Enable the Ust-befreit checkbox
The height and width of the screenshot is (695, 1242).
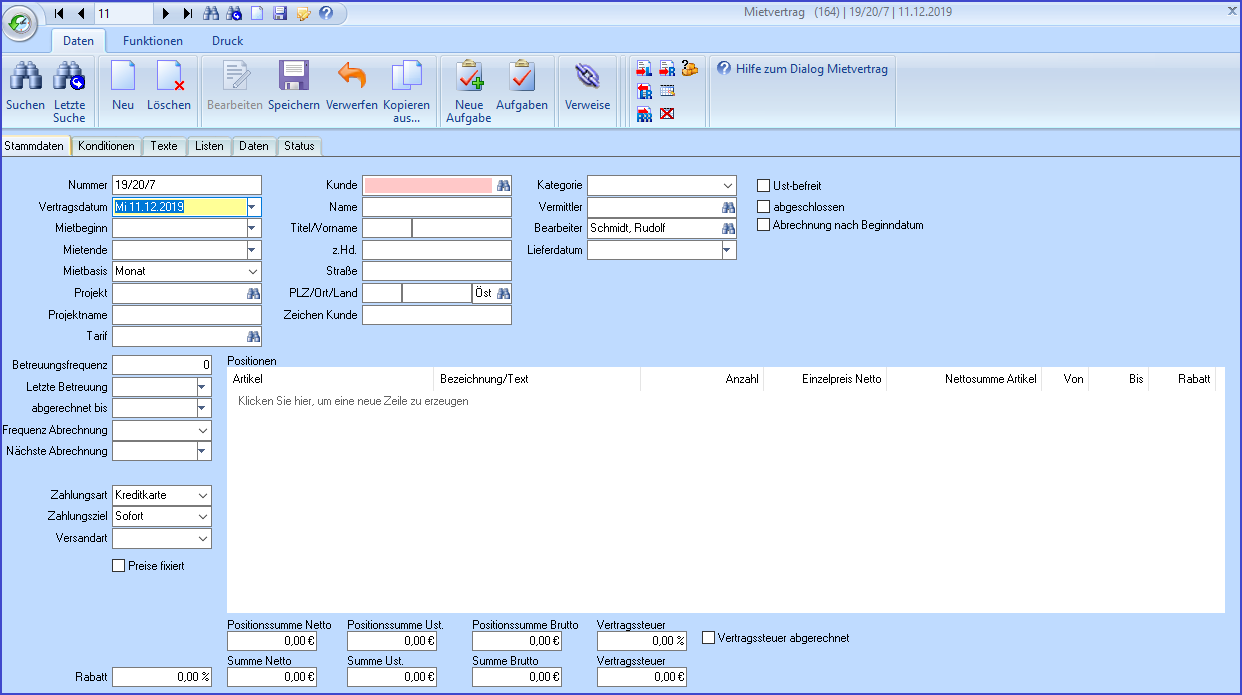coord(764,186)
